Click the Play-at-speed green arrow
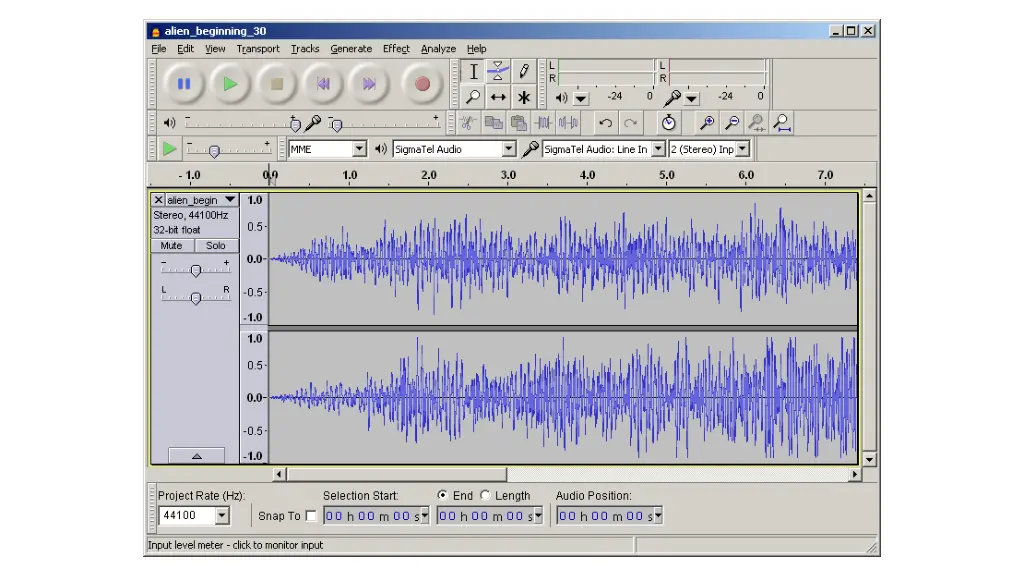Viewport: 1024px width, 576px height. tap(169, 149)
